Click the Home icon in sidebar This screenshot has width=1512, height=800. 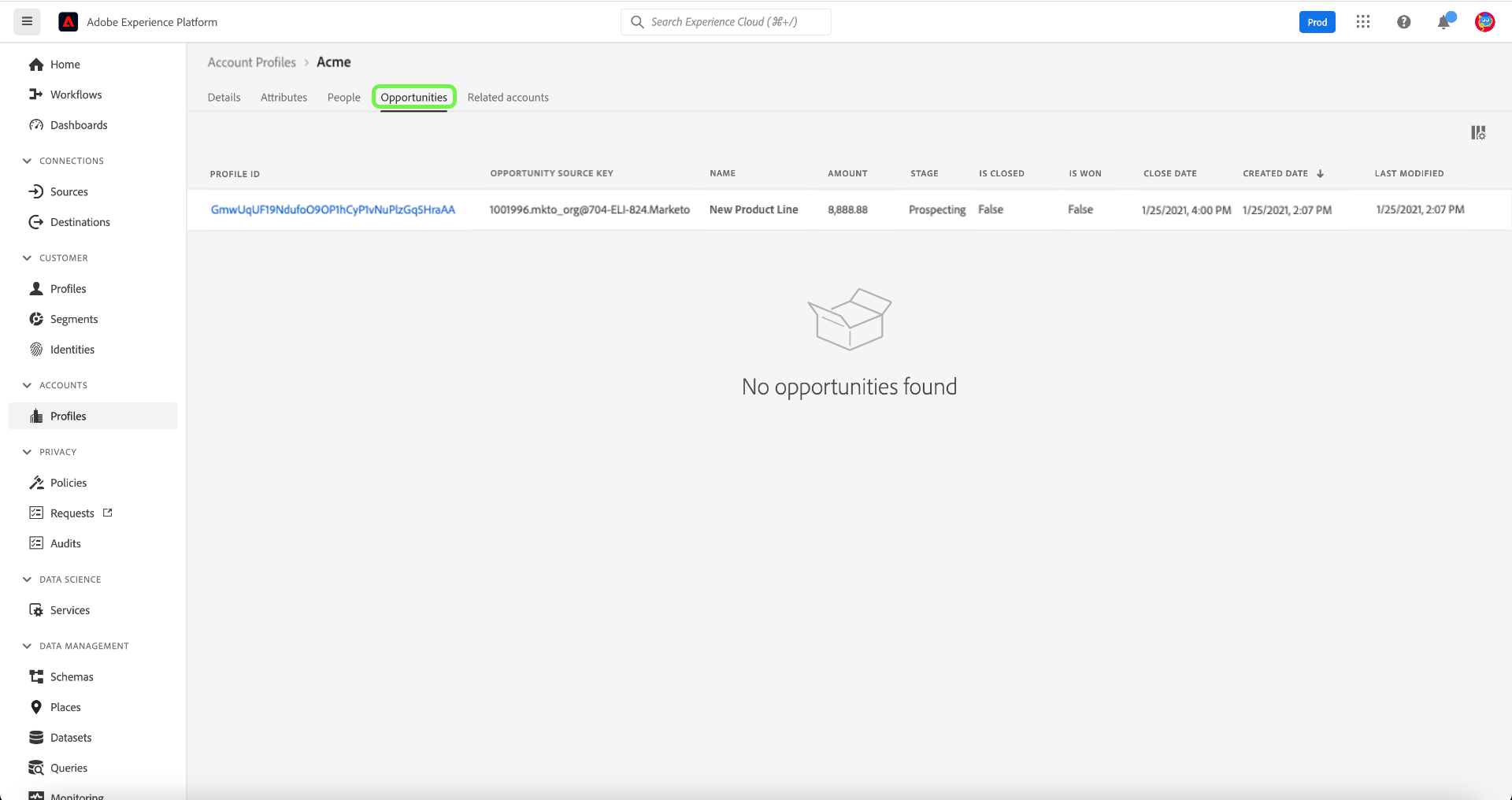[36, 65]
